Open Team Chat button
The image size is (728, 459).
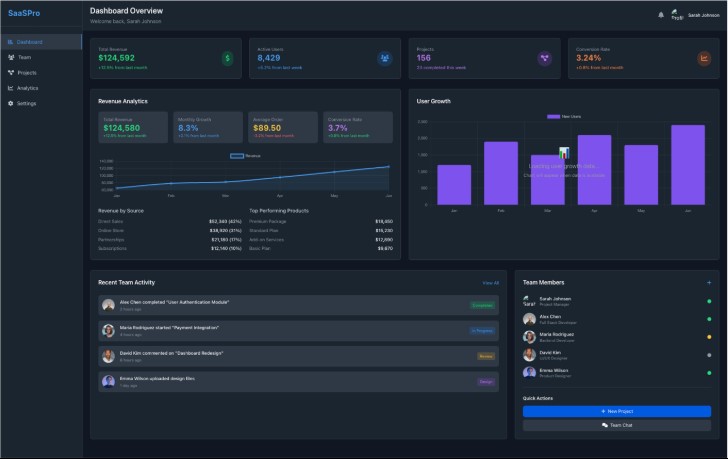pyautogui.click(x=617, y=425)
